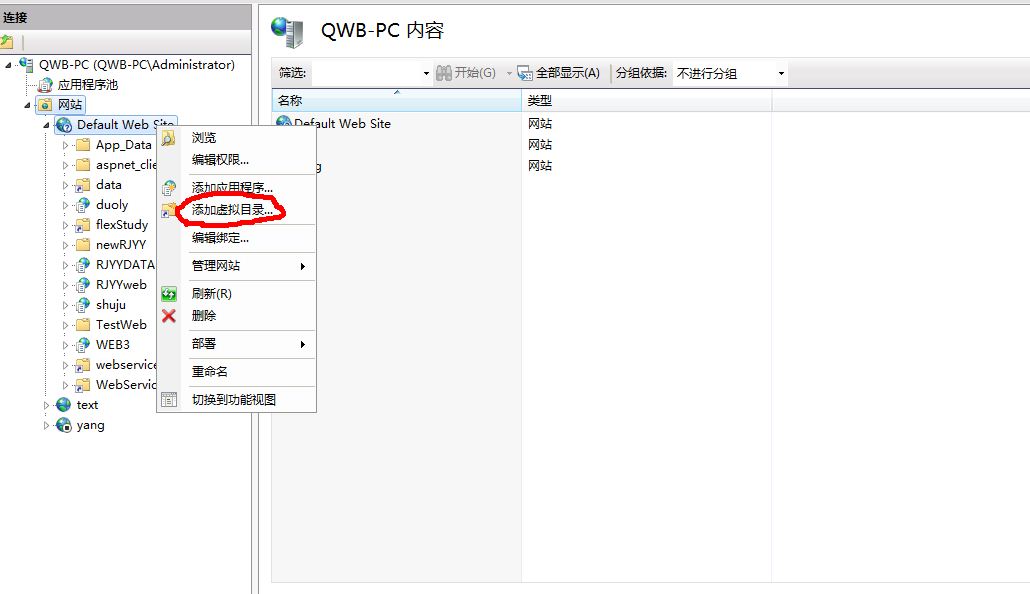Click the duoly application icon
Screen dimensions: 1030x594
(x=82, y=205)
